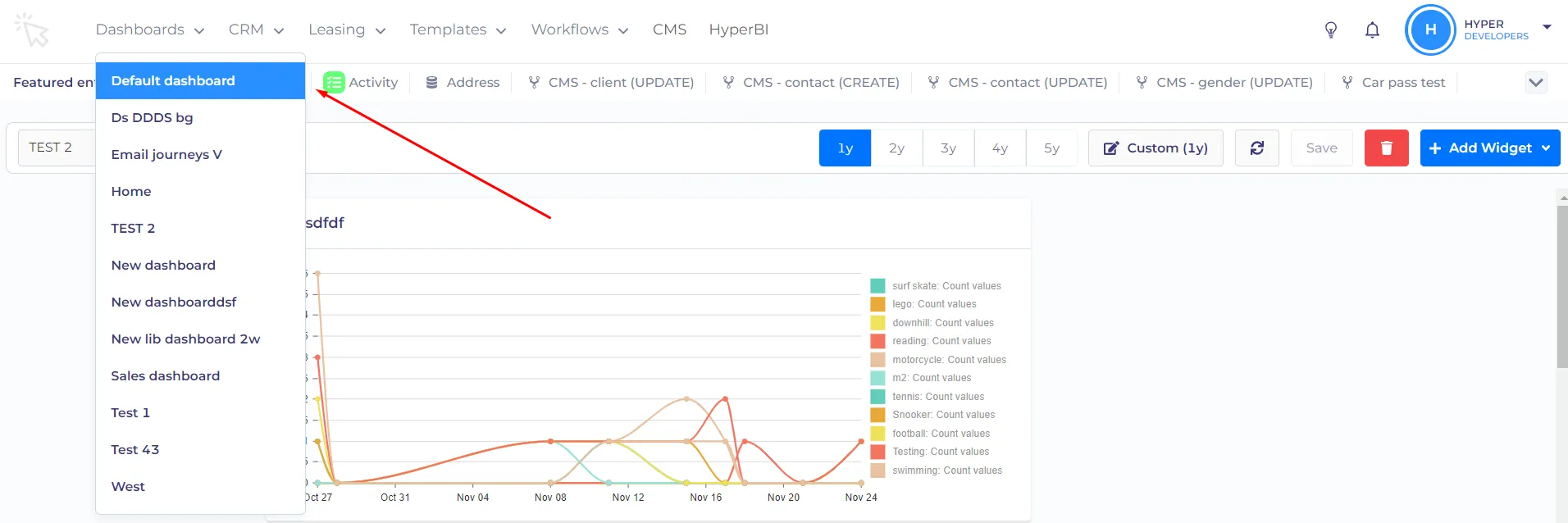1568x523 pixels.
Task: Click the Save button
Action: coord(1321,148)
